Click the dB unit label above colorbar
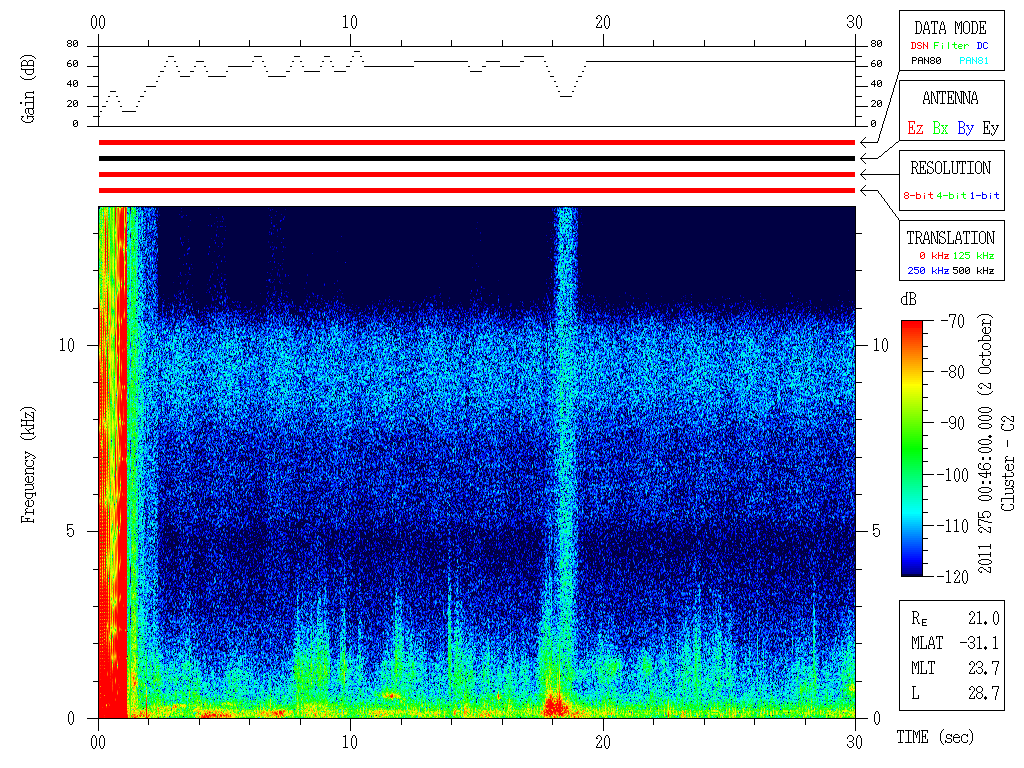Image resolution: width=1024 pixels, height=768 pixels. click(x=908, y=300)
